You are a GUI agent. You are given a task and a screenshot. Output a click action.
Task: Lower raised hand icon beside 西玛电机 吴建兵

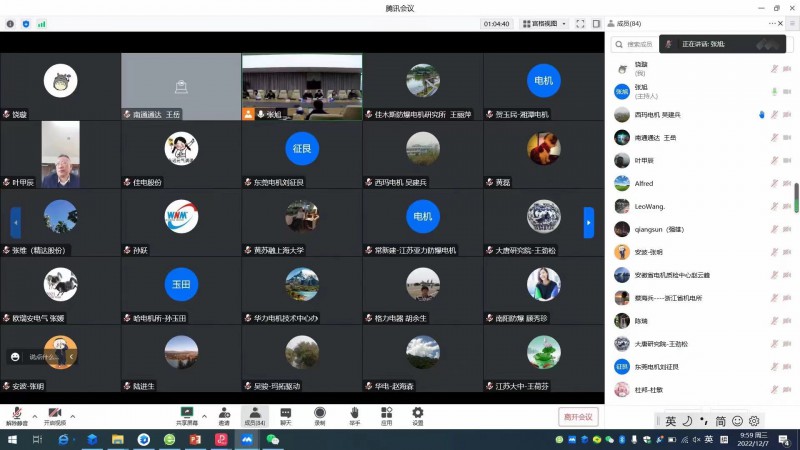pyautogui.click(x=762, y=115)
